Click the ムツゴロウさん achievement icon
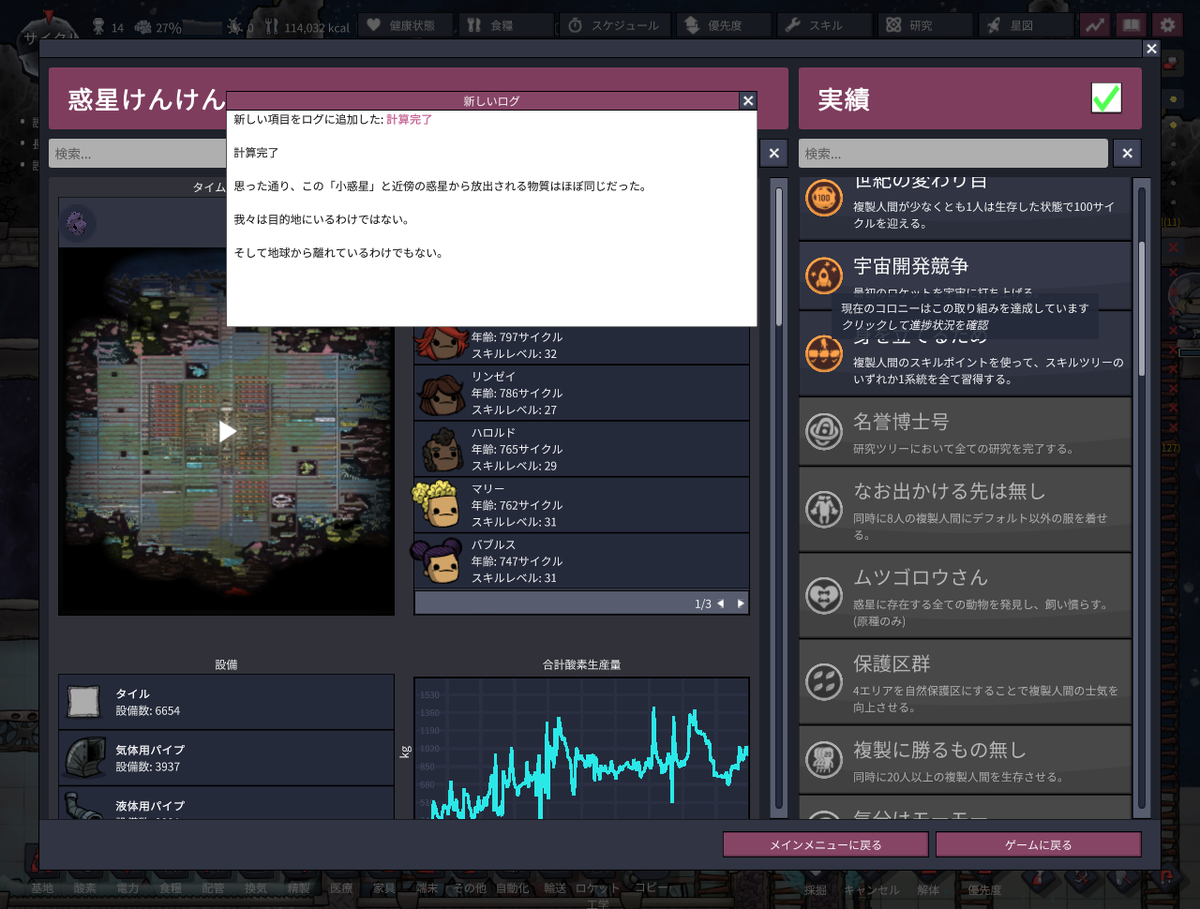This screenshot has height=909, width=1200. pyautogui.click(x=825, y=595)
